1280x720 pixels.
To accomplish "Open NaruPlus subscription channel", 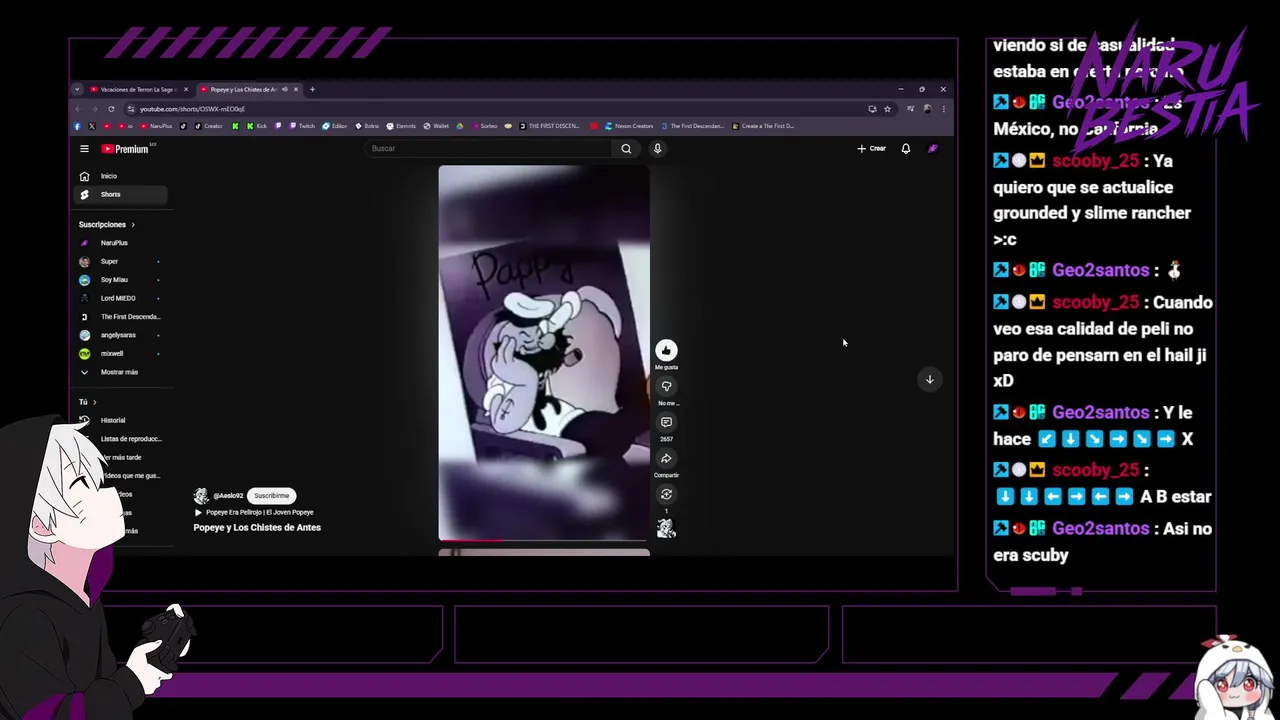I will pos(121,243).
